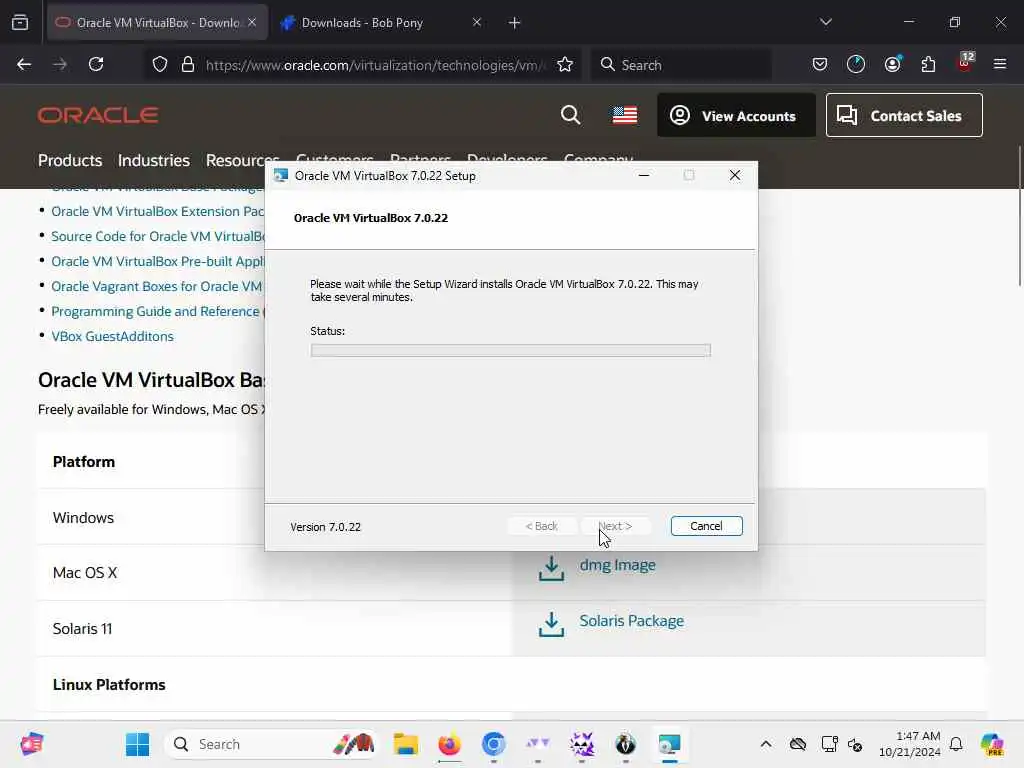
Task: Click the disabled Back button in the Setup dialog
Action: pos(541,526)
